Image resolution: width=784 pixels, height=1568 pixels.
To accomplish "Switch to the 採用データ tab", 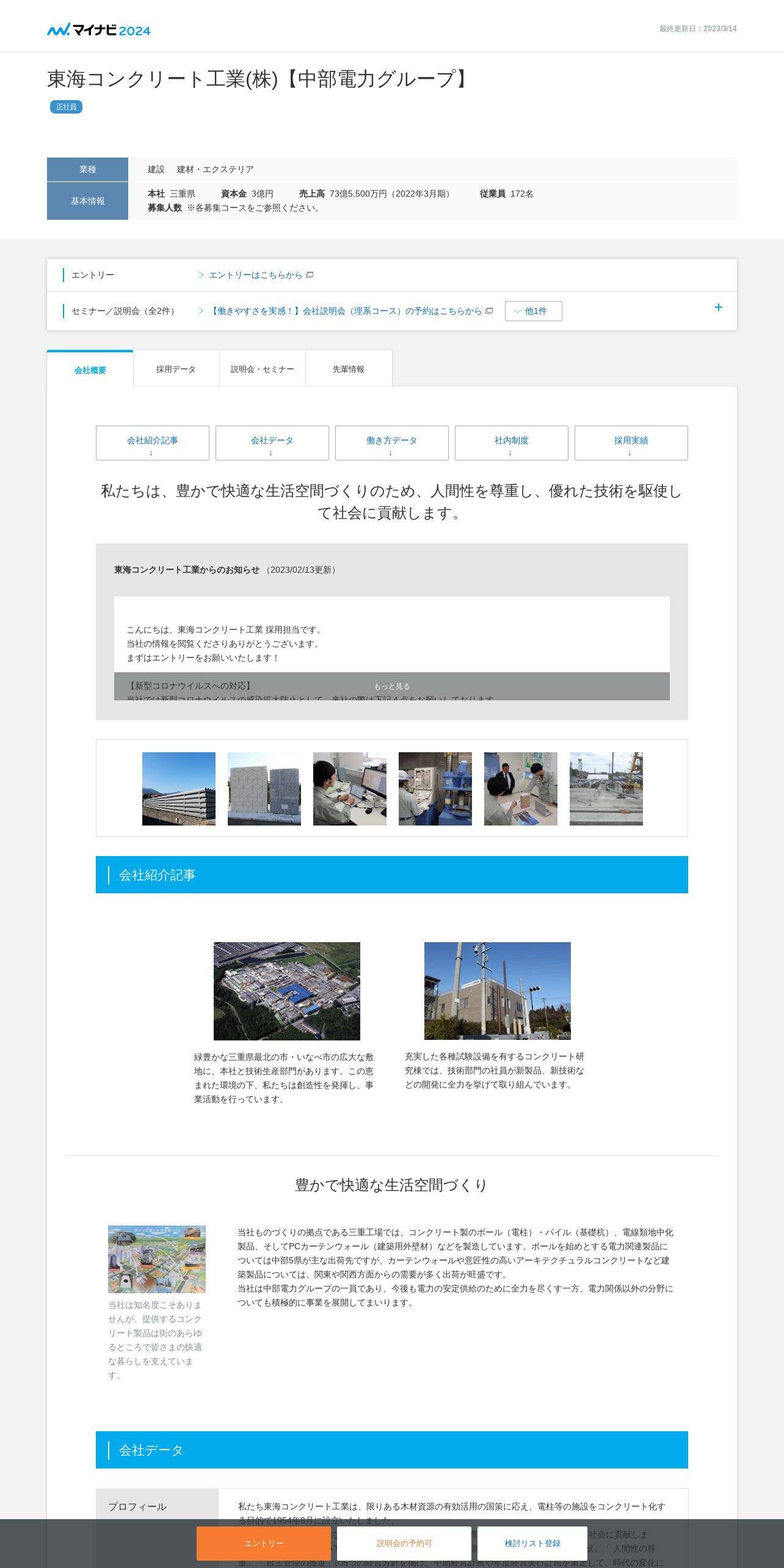I will point(176,369).
